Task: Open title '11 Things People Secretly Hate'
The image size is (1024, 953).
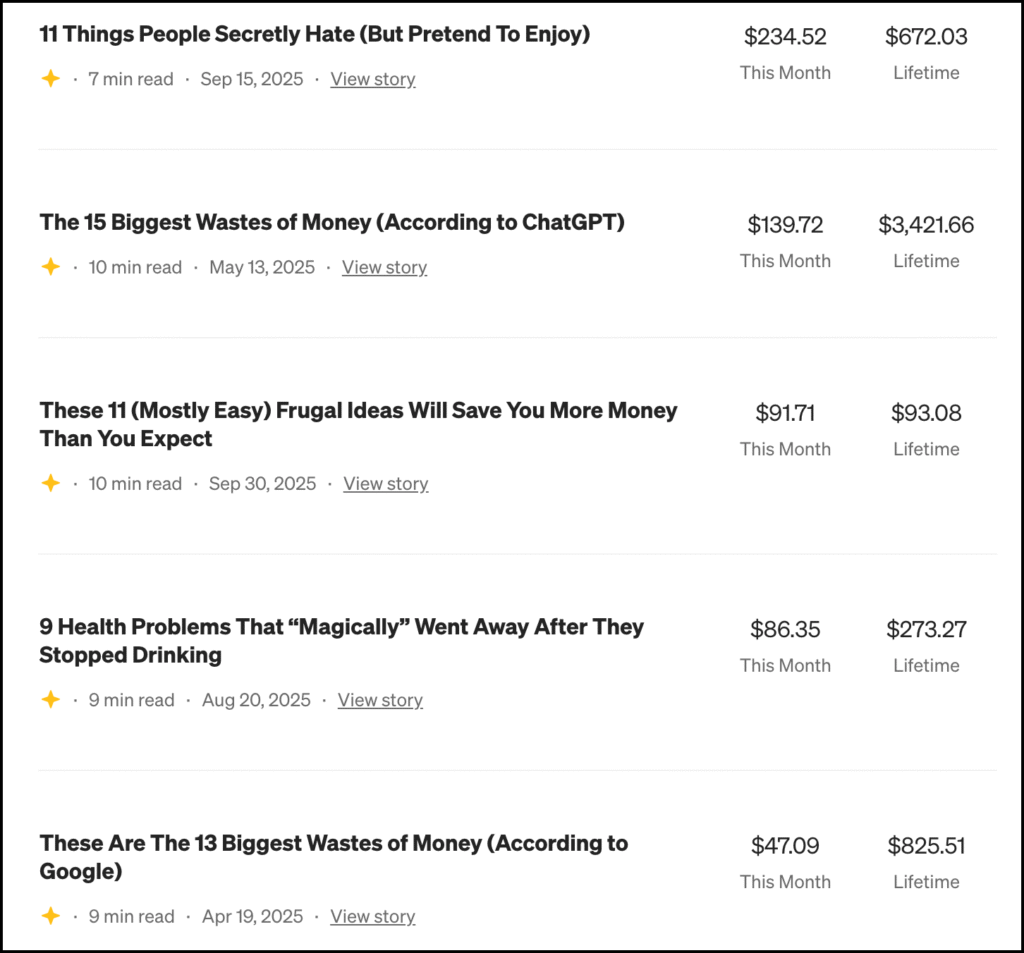Action: coord(315,34)
